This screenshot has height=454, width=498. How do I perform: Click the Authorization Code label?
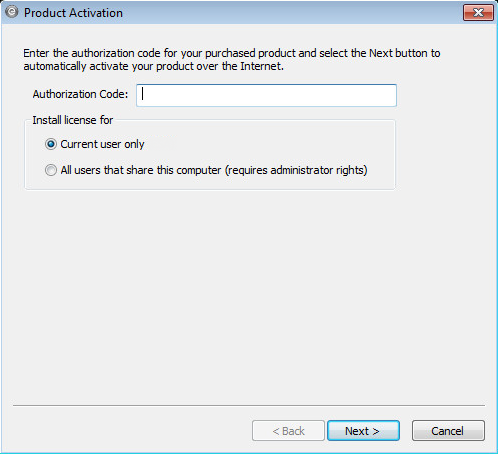coord(80,94)
